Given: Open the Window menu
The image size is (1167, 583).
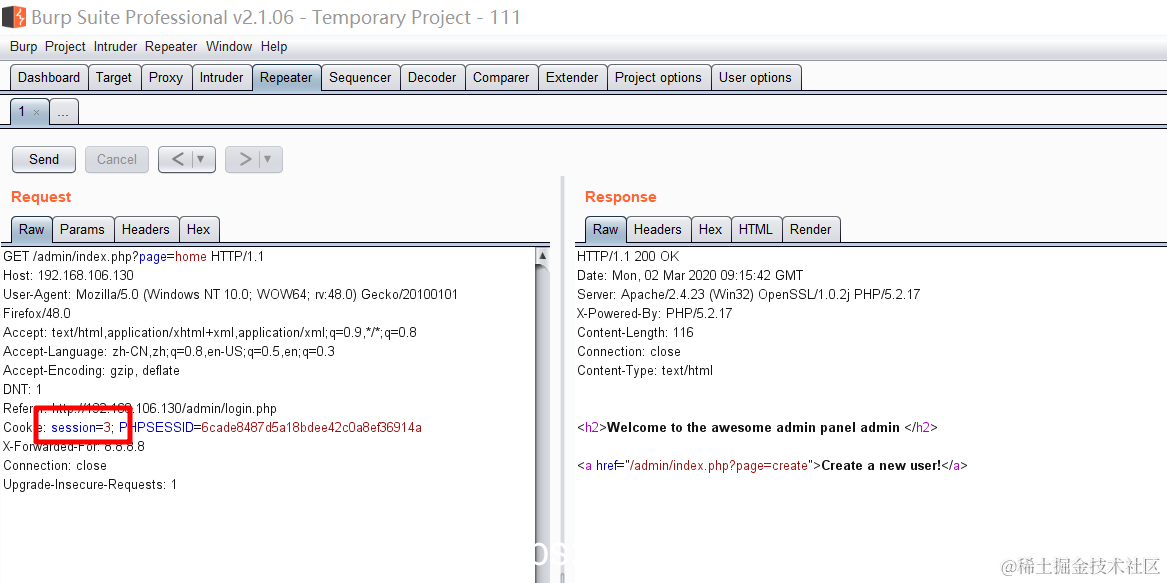Looking at the screenshot, I should 229,46.
